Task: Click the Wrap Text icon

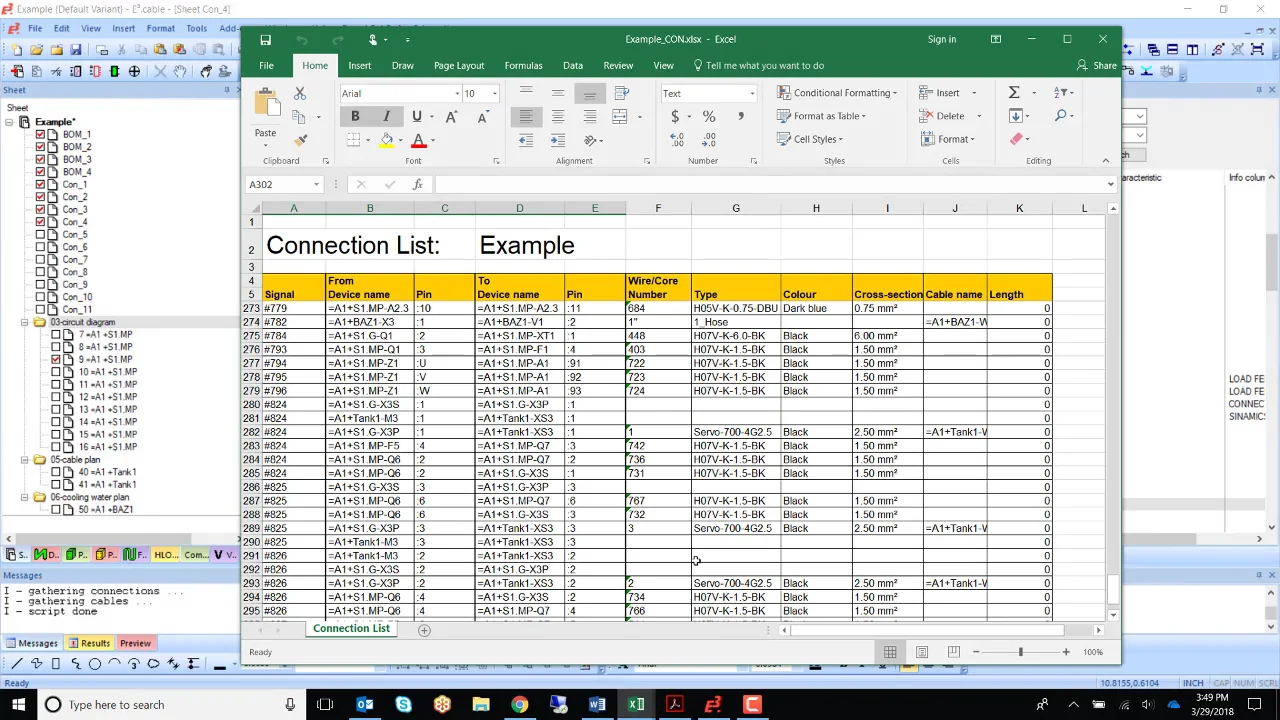Action: [621, 93]
